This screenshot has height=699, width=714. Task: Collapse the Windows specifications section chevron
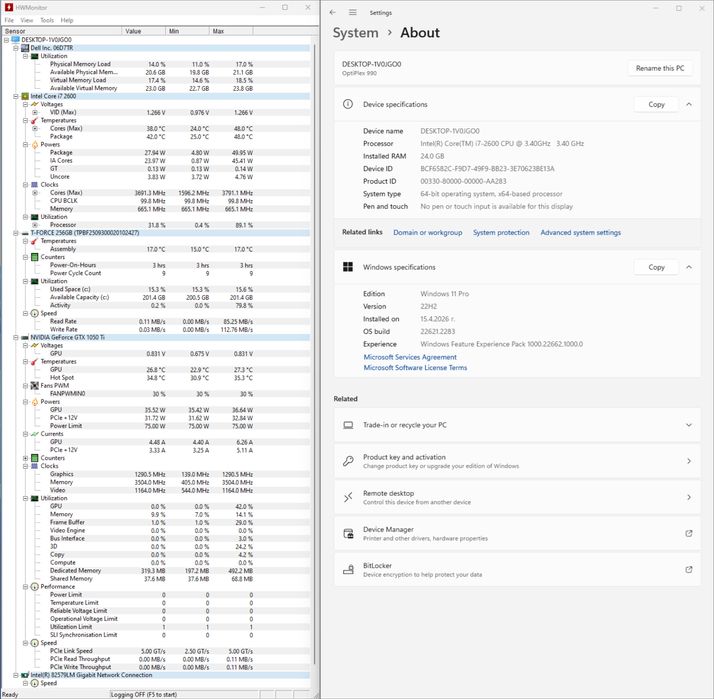pos(688,267)
